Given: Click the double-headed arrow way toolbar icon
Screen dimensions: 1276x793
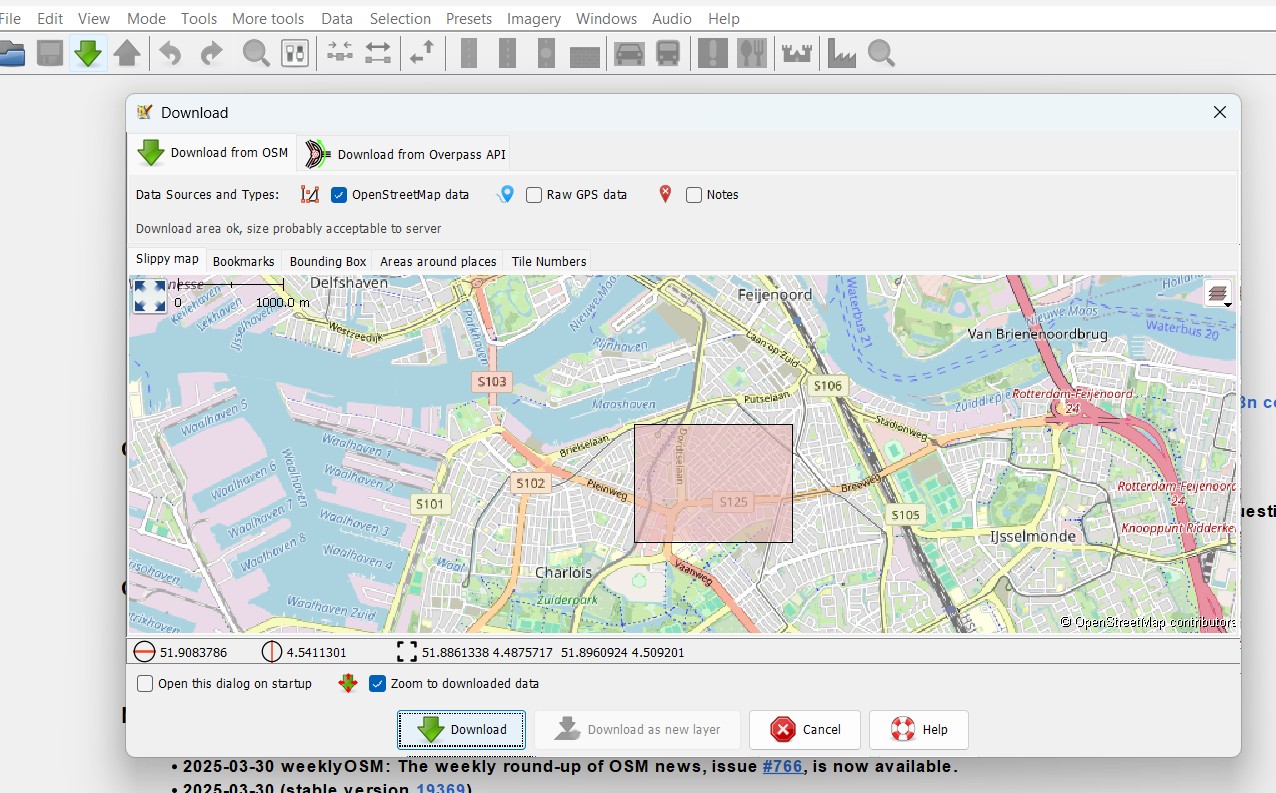Looking at the screenshot, I should tap(378, 53).
